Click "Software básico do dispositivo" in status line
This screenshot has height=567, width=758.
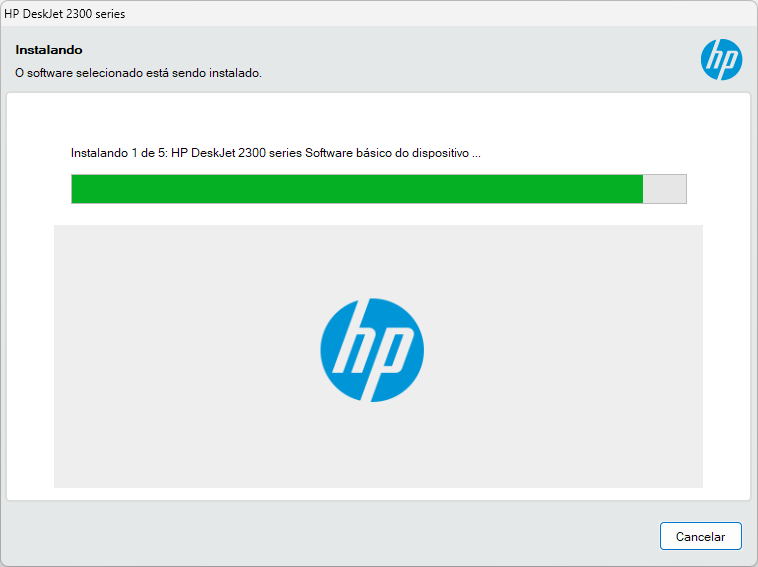tap(387, 153)
